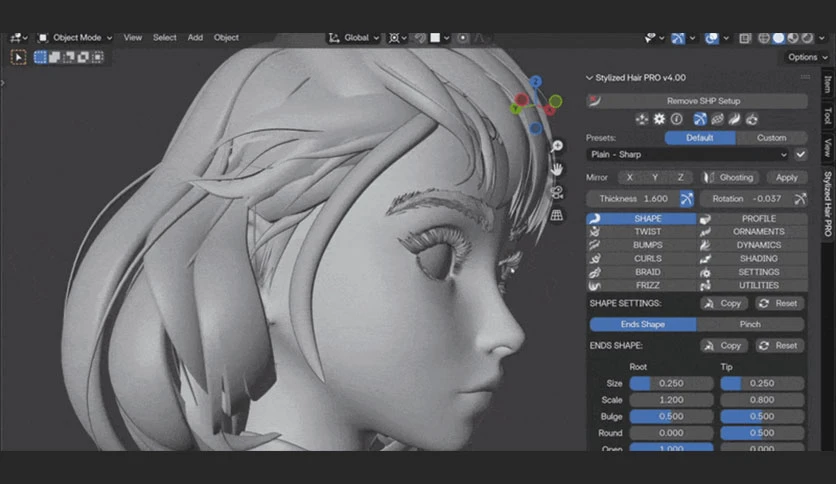Click Copy beside SHAPE SETTINGS
Viewport: 836px width, 484px height.
[724, 303]
